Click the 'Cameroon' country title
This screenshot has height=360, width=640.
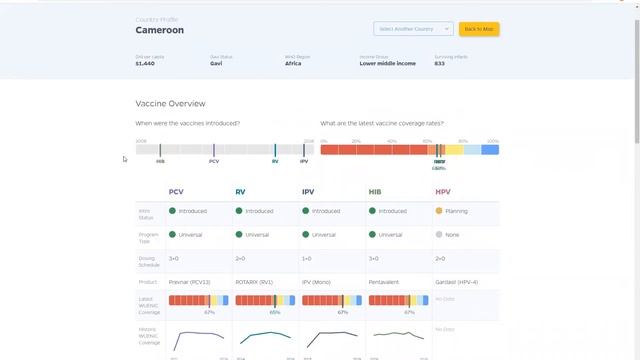point(160,30)
